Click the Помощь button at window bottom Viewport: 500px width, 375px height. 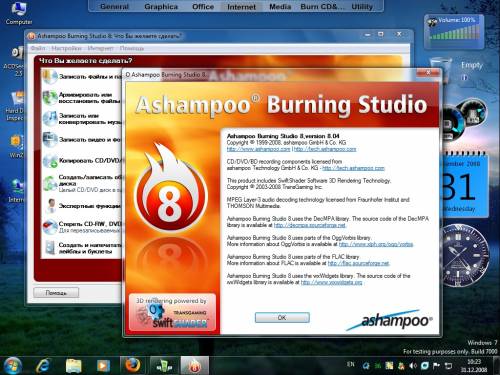click(x=56, y=293)
